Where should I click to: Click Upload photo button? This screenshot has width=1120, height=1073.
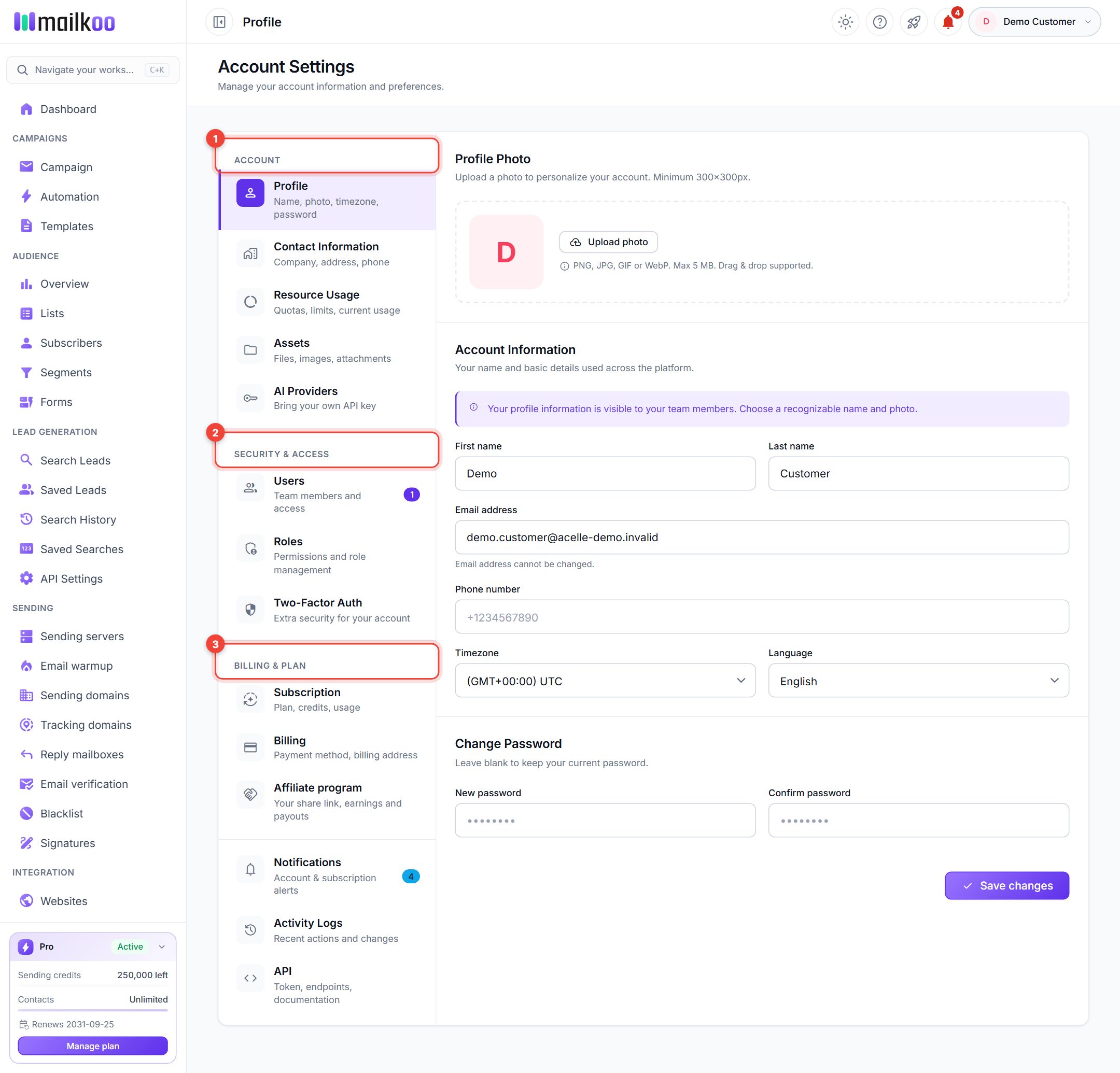click(609, 242)
